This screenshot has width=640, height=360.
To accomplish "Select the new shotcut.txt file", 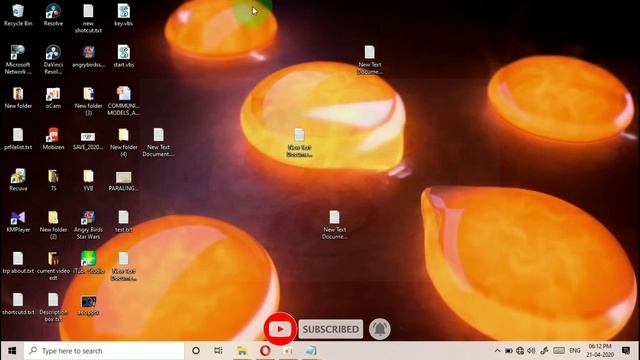I will (x=88, y=18).
